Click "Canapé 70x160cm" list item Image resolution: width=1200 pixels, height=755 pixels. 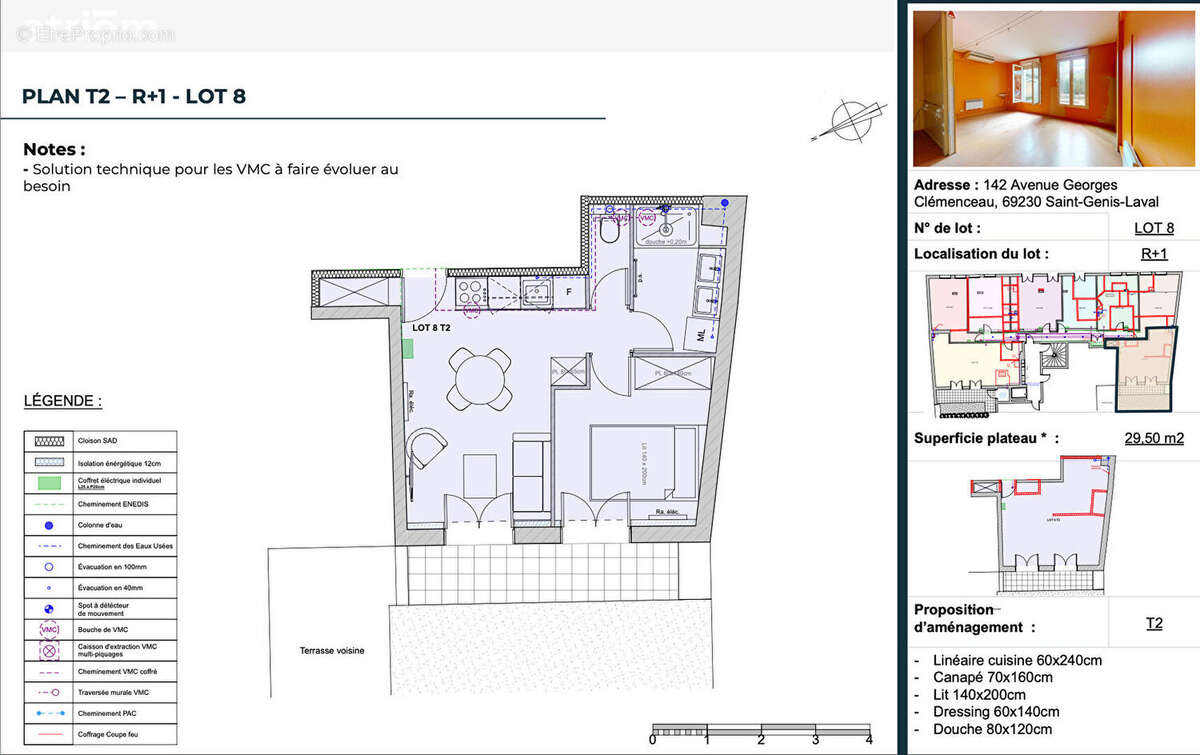click(992, 678)
